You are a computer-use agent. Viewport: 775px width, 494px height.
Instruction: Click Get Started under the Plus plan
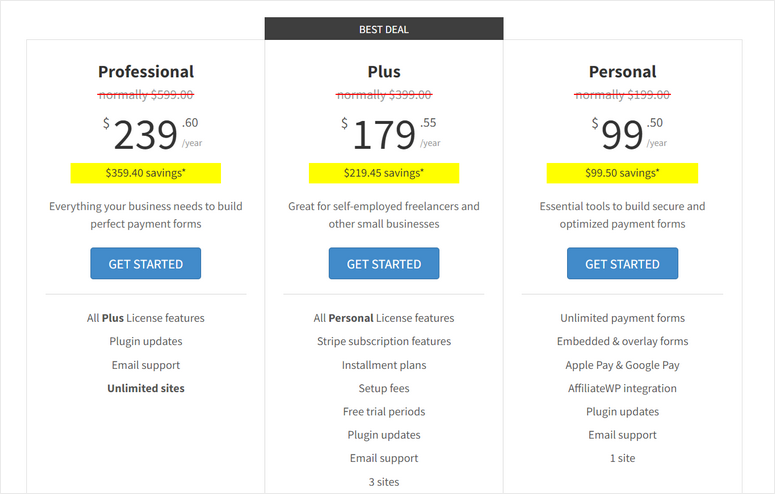384,264
